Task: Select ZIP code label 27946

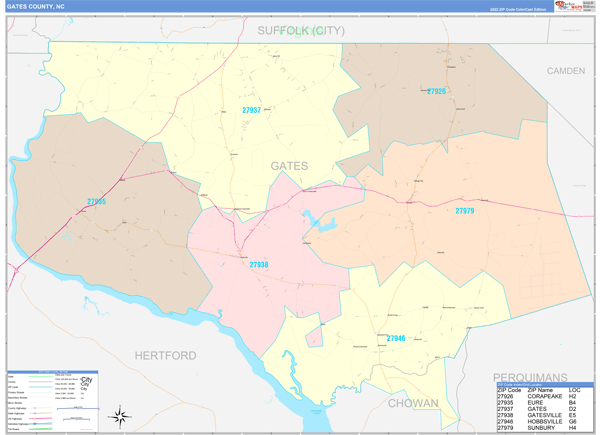Action: tap(396, 338)
